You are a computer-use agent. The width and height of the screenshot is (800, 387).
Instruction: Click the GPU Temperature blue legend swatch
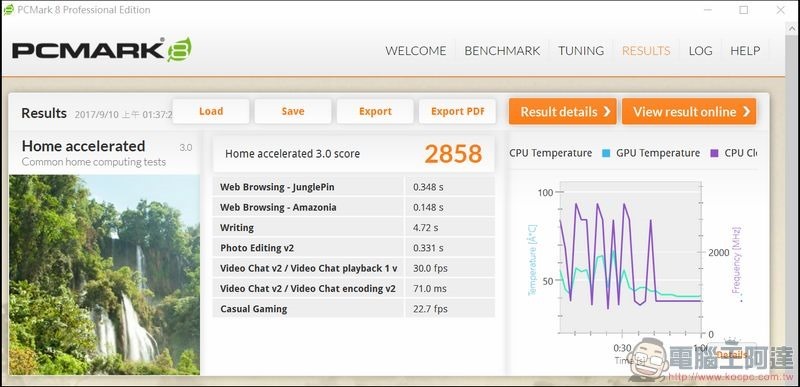click(x=606, y=153)
